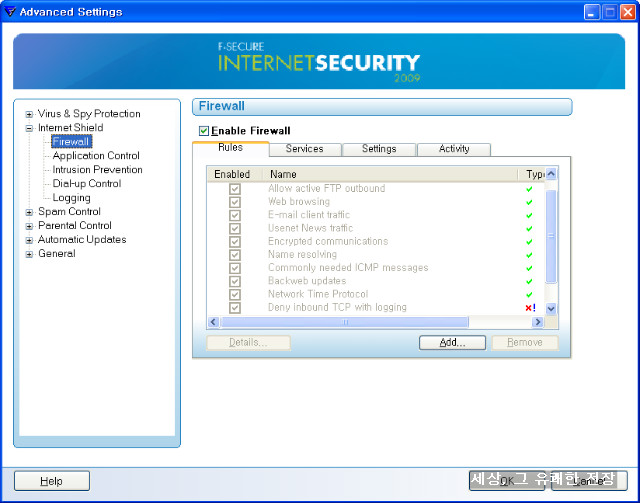Click the Help button
640x503 pixels.
pyautogui.click(x=51, y=481)
